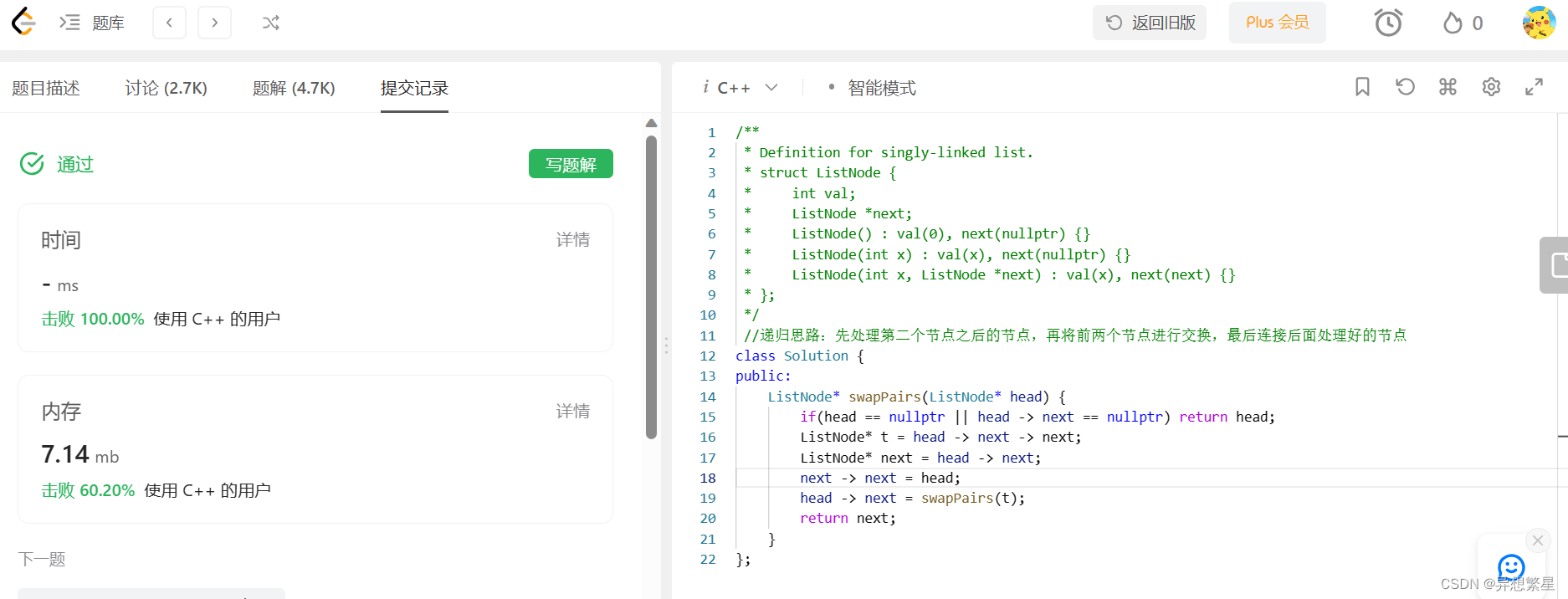
Task: Click 'return next;' on line 20
Action: click(848, 518)
